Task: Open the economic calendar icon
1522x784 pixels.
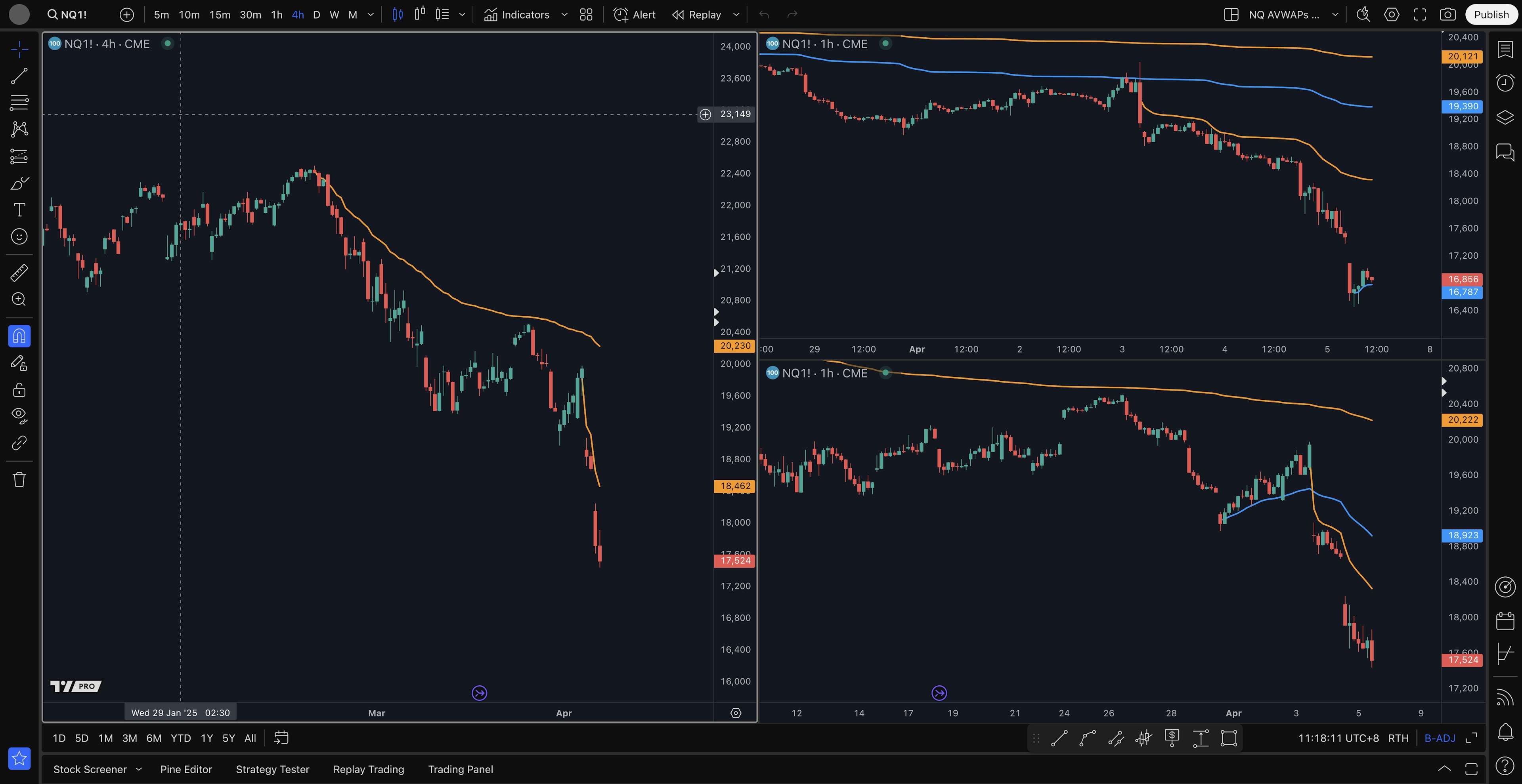Action: click(1505, 621)
